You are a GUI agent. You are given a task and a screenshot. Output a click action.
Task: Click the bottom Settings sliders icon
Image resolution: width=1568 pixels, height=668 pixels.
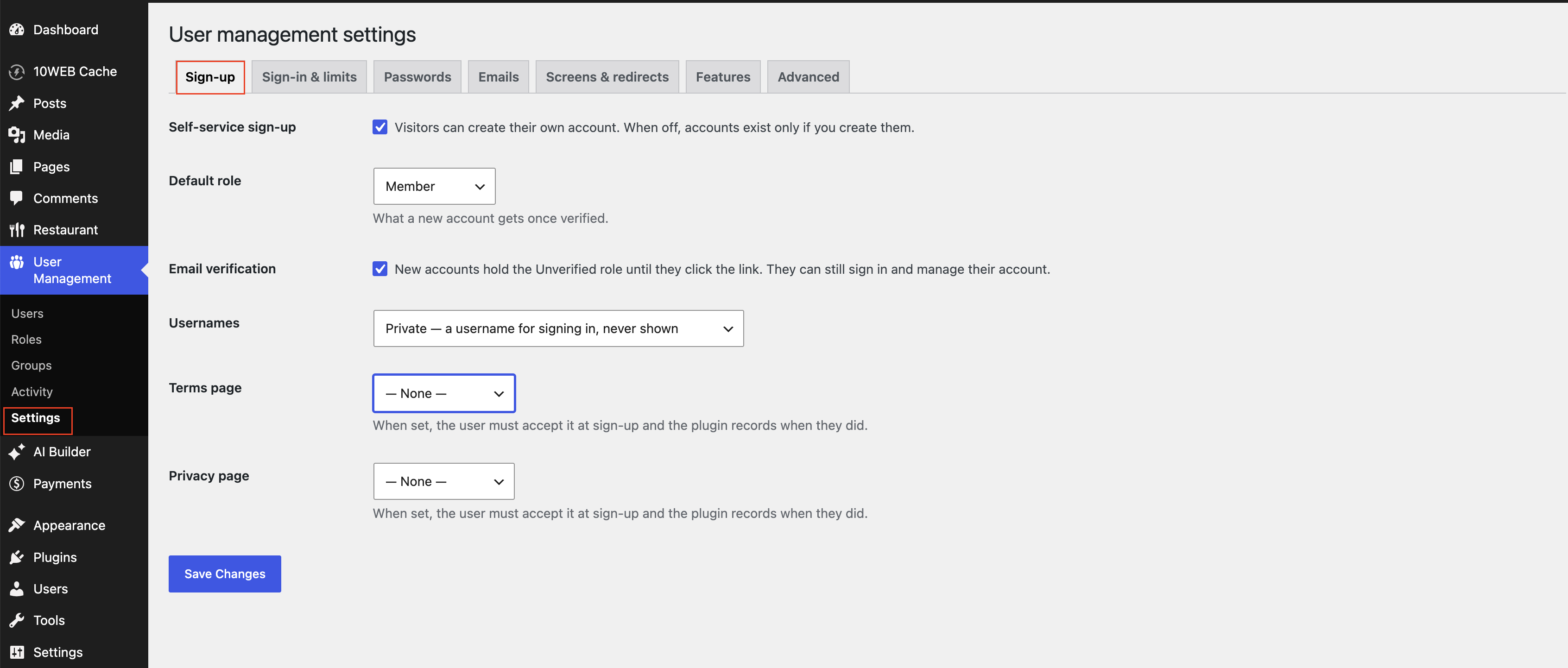click(x=16, y=652)
